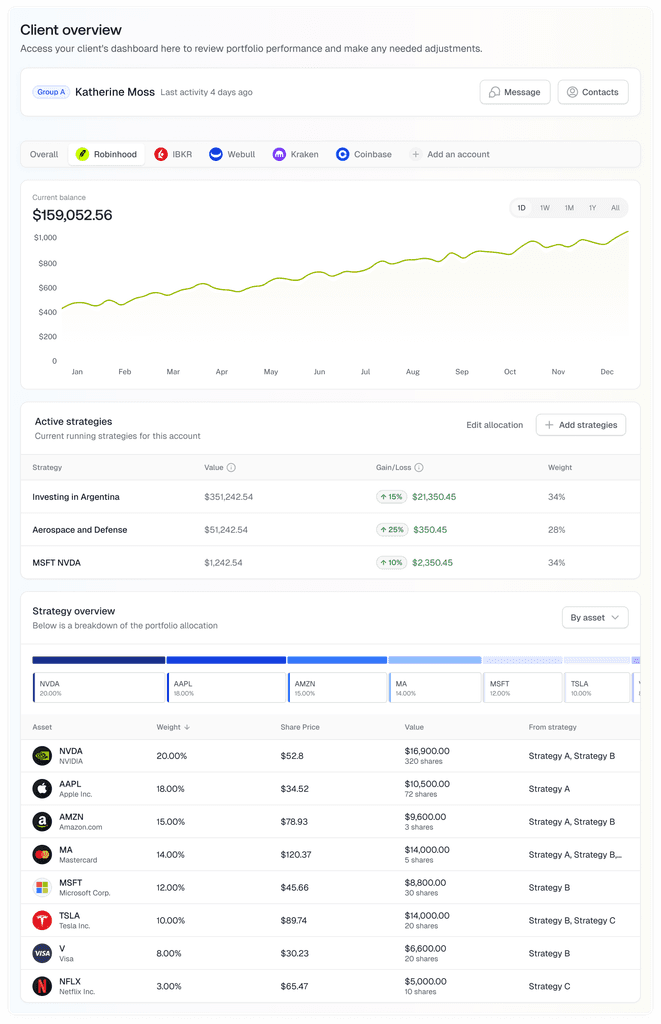Click the up-arrow 10% gain badge
Screen dimensions: 661x1024
391,562
